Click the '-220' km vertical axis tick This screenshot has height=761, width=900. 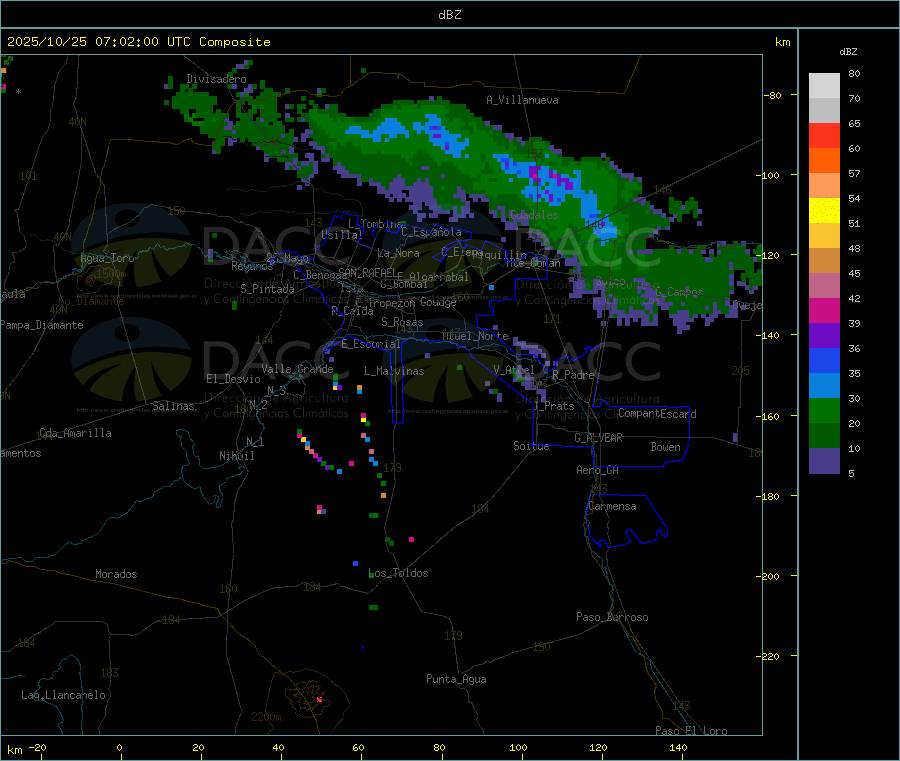click(x=768, y=656)
